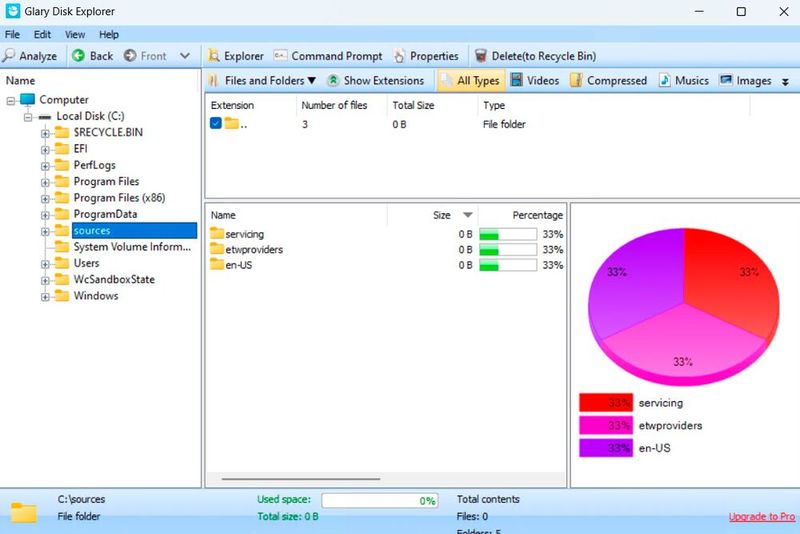Click the Analyze magnifier icon

(9, 56)
